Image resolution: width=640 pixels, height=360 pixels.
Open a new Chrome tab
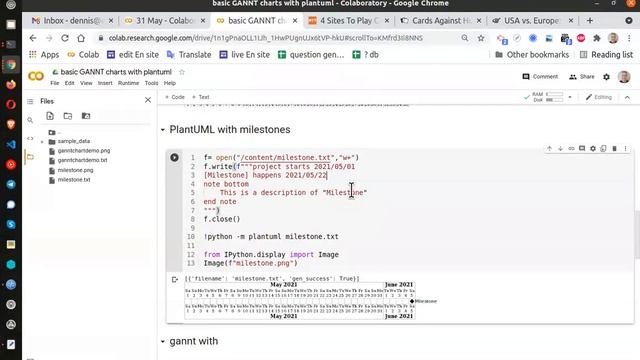coord(590,20)
